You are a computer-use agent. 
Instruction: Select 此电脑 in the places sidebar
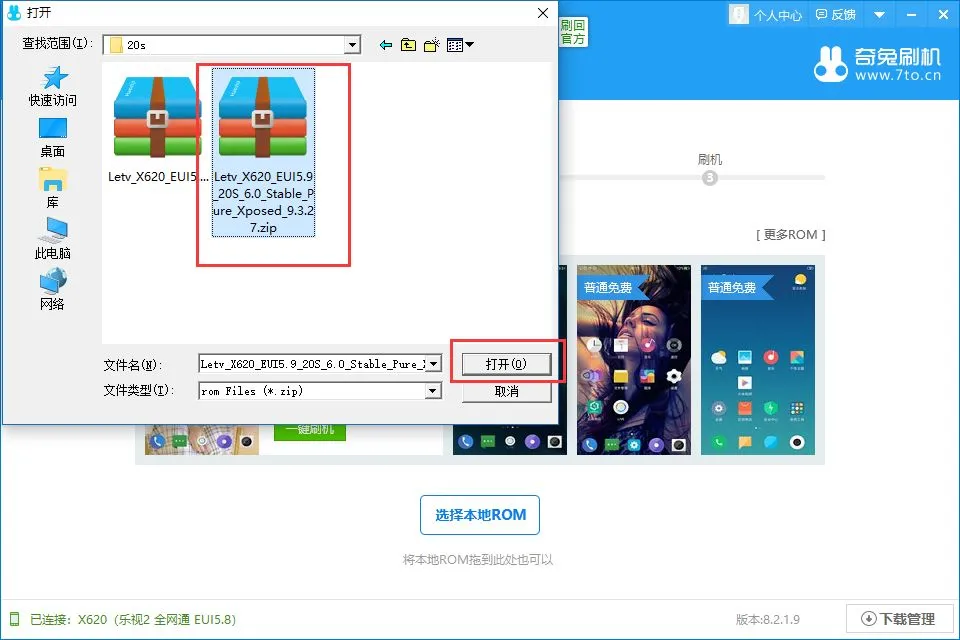pos(53,239)
